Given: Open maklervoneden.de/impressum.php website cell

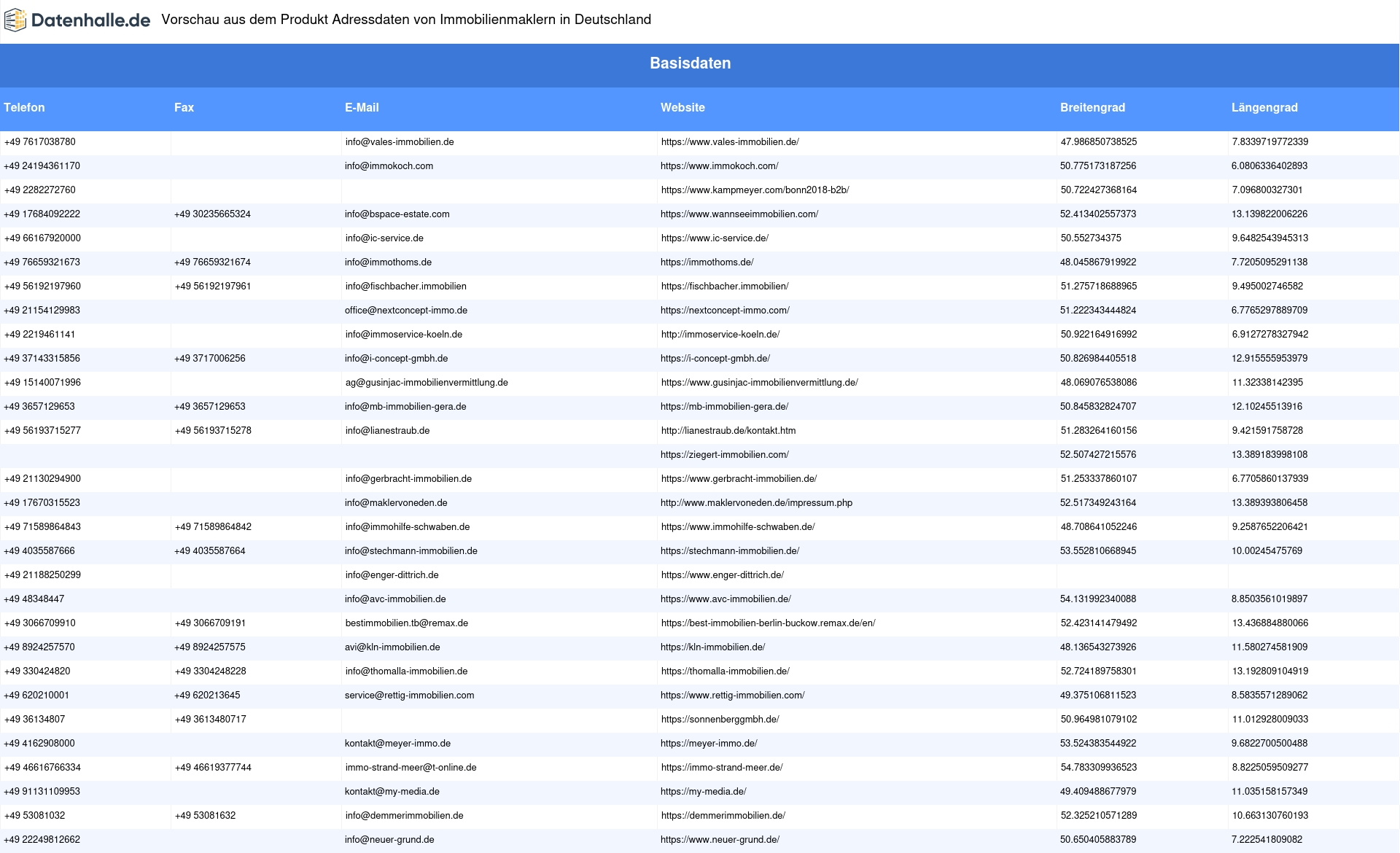Looking at the screenshot, I should pyautogui.click(x=756, y=503).
